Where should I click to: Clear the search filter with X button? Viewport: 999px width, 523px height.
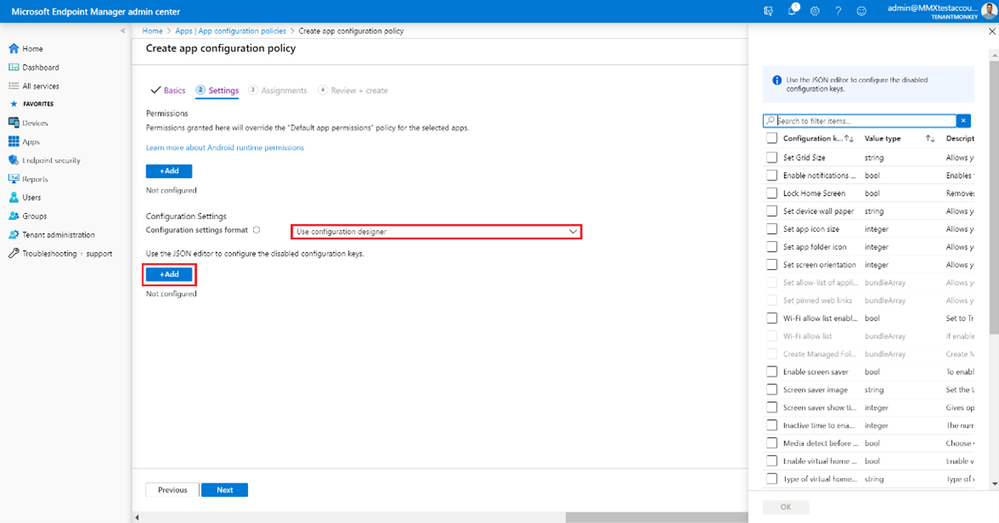click(x=963, y=120)
